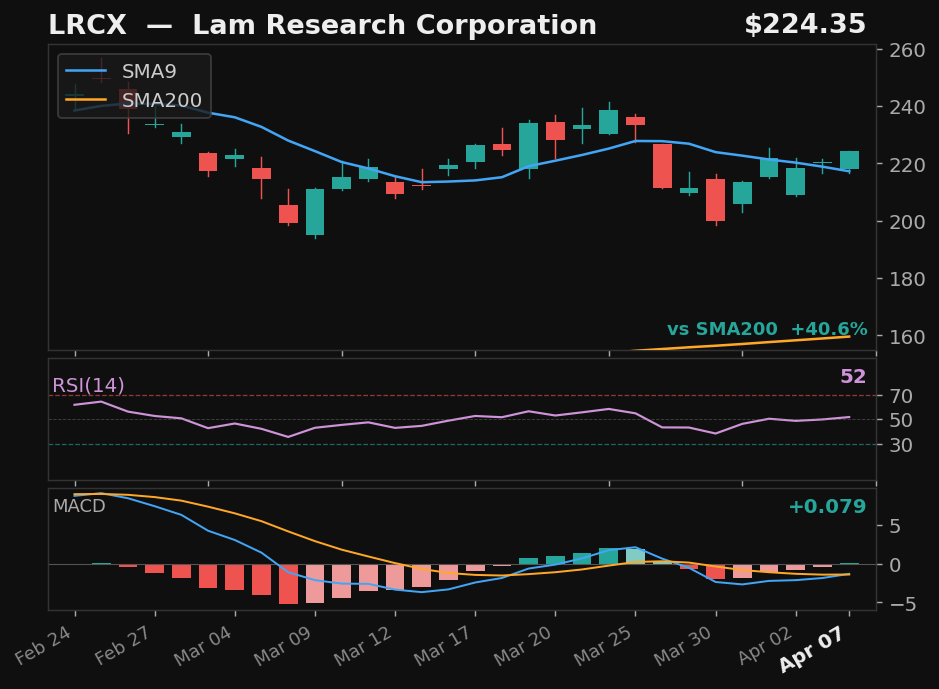The width and height of the screenshot is (939, 689).
Task: Select the orange SMA200 legend color marker
Action: 85,99
